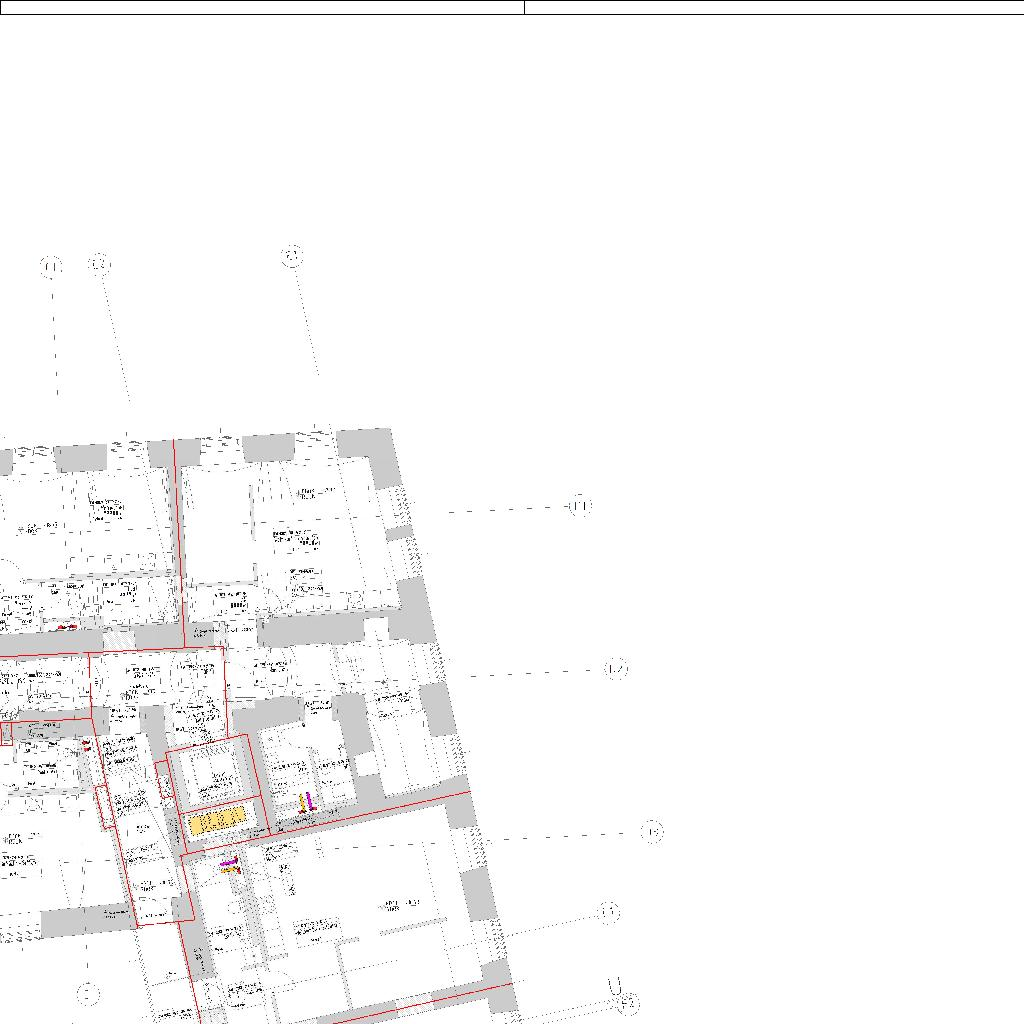This screenshot has width=1024, height=1024.
Task: Click the rightmost grid bubble above the plan
Action: pyautogui.click(x=291, y=257)
